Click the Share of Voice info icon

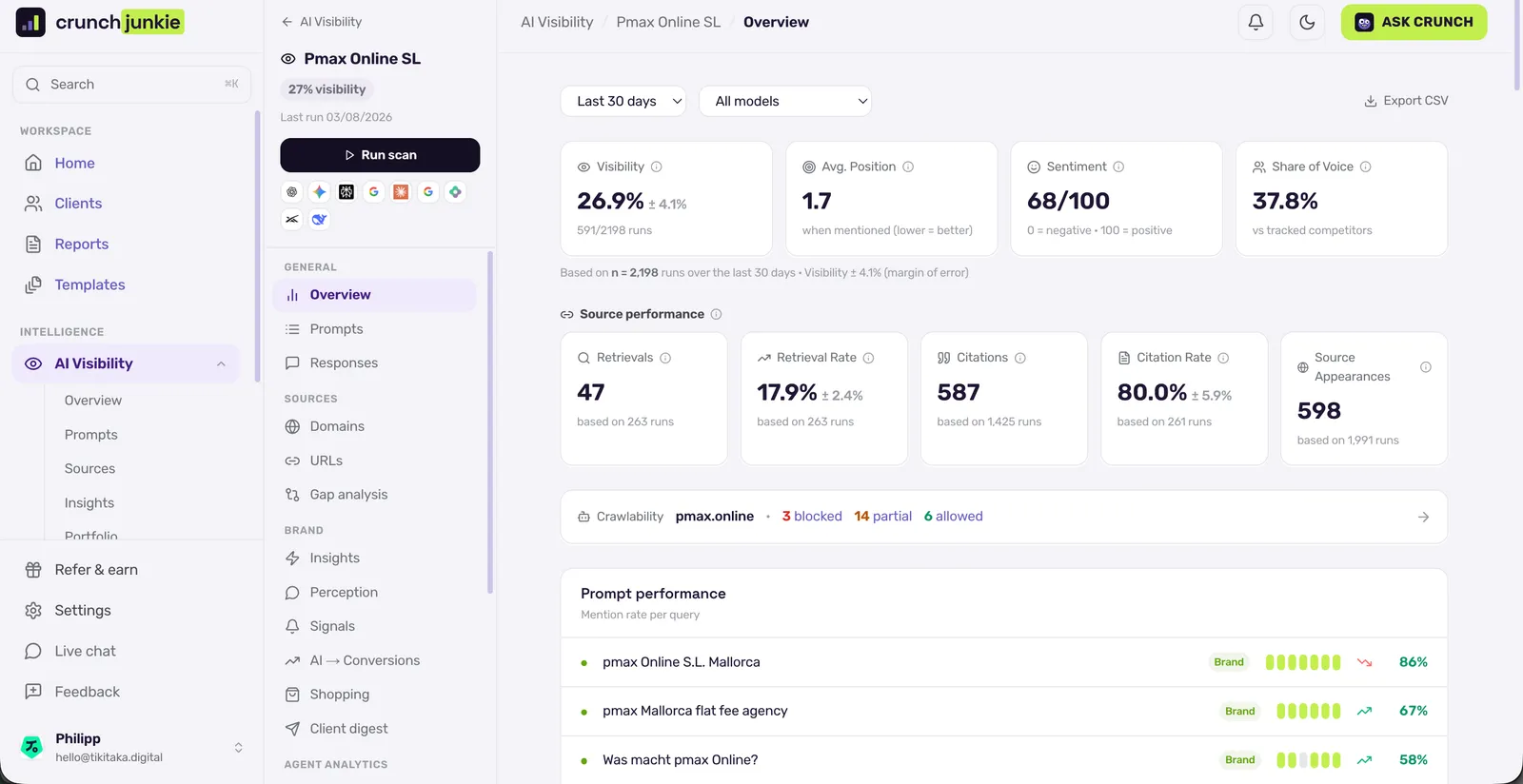tap(1366, 167)
